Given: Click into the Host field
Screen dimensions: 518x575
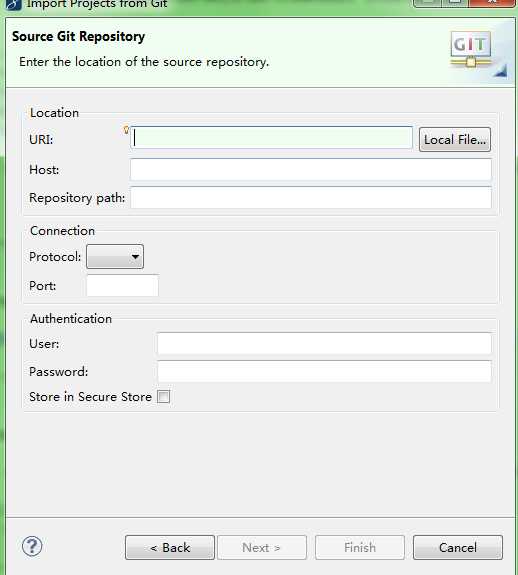Looking at the screenshot, I should click(x=311, y=169).
